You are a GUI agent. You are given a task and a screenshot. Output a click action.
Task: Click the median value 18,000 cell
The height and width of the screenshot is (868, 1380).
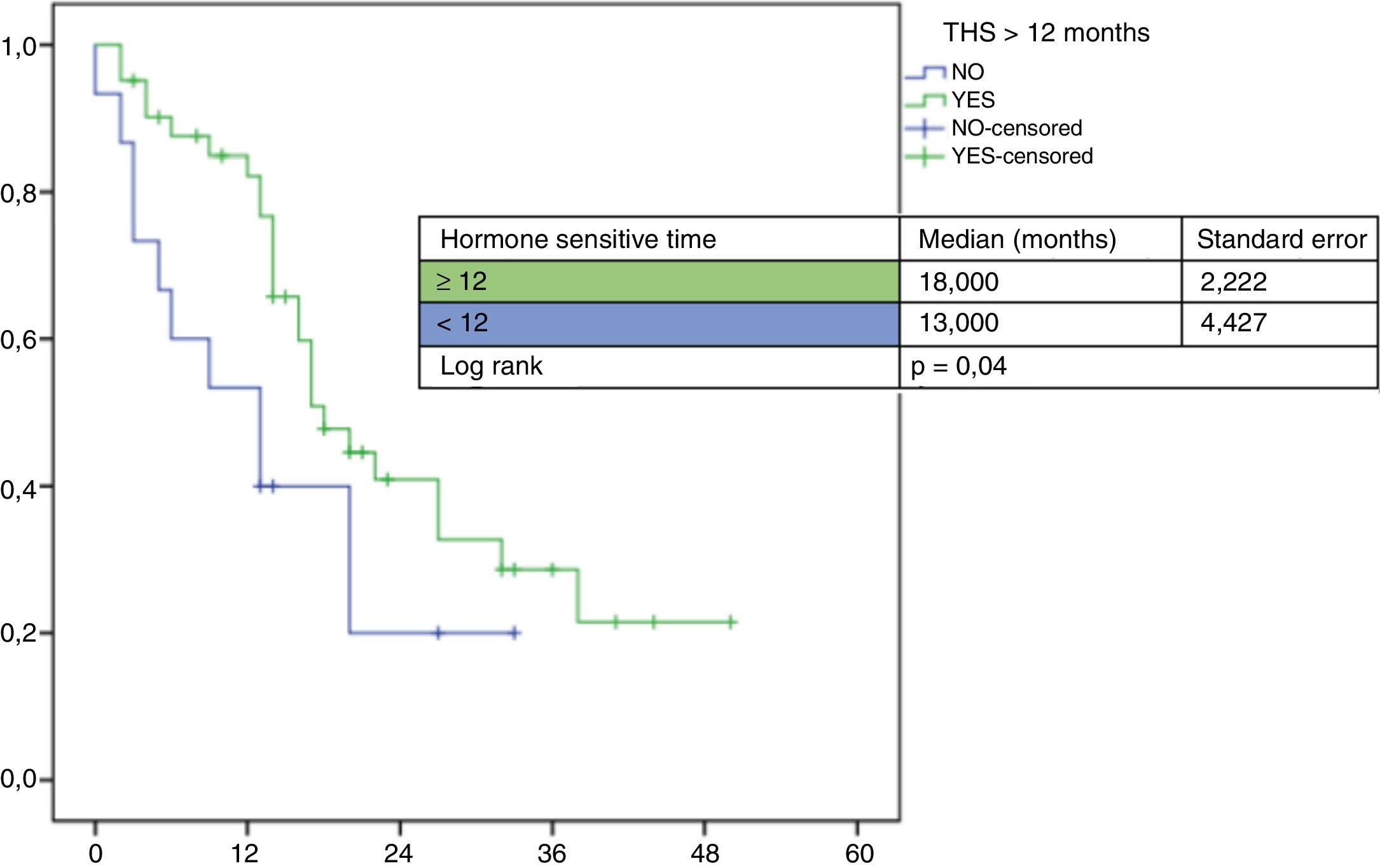959,282
